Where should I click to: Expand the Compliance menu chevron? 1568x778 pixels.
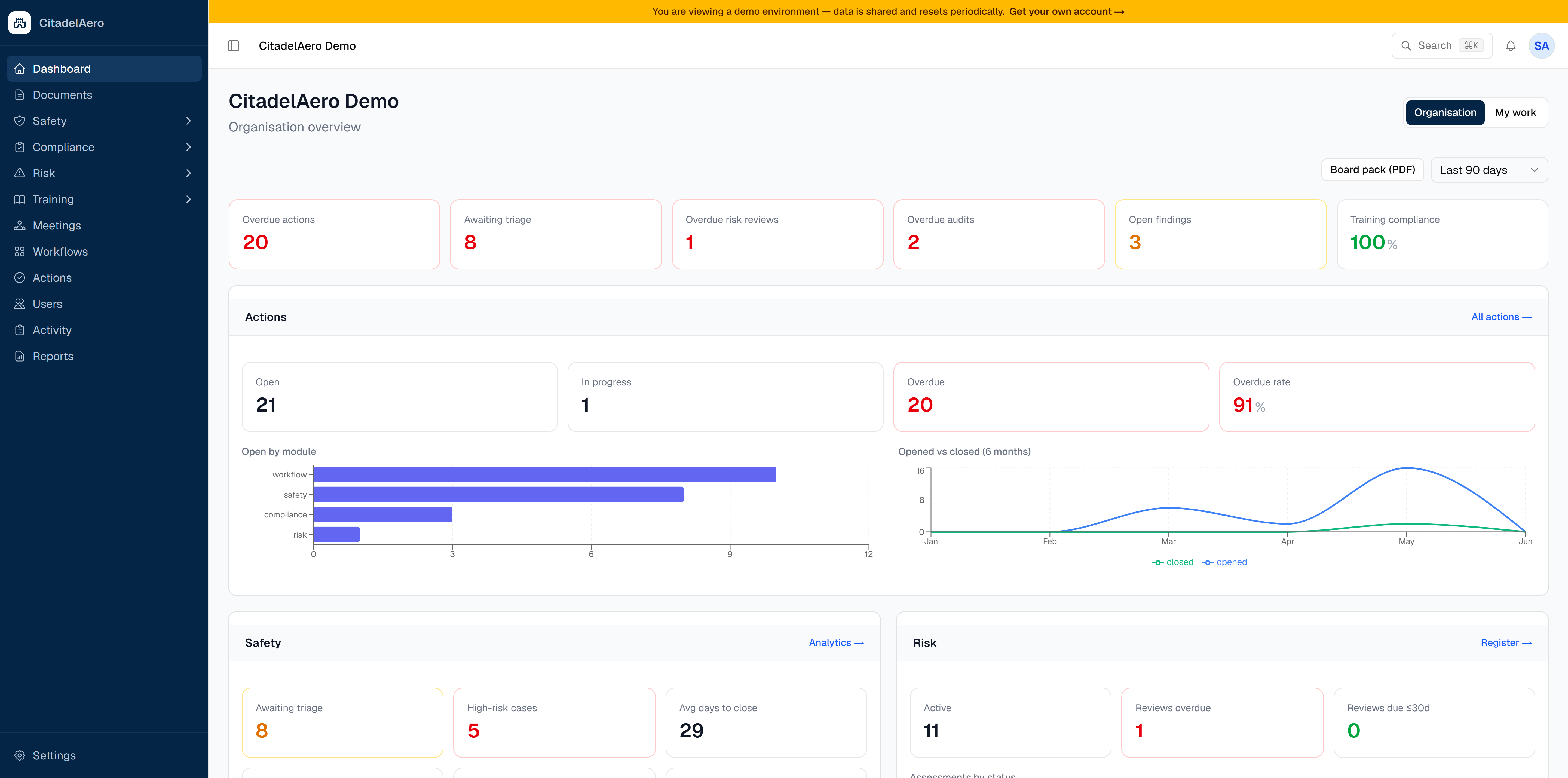[189, 147]
